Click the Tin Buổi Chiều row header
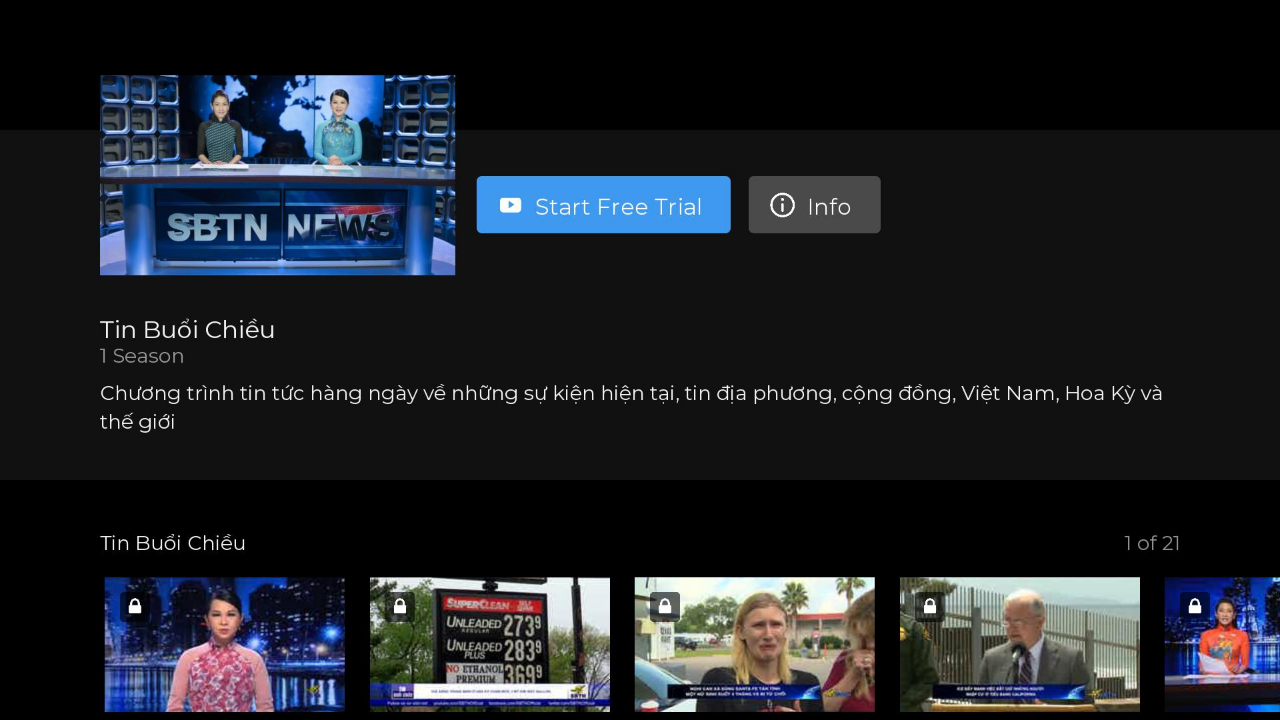The height and width of the screenshot is (720, 1280). [172, 543]
